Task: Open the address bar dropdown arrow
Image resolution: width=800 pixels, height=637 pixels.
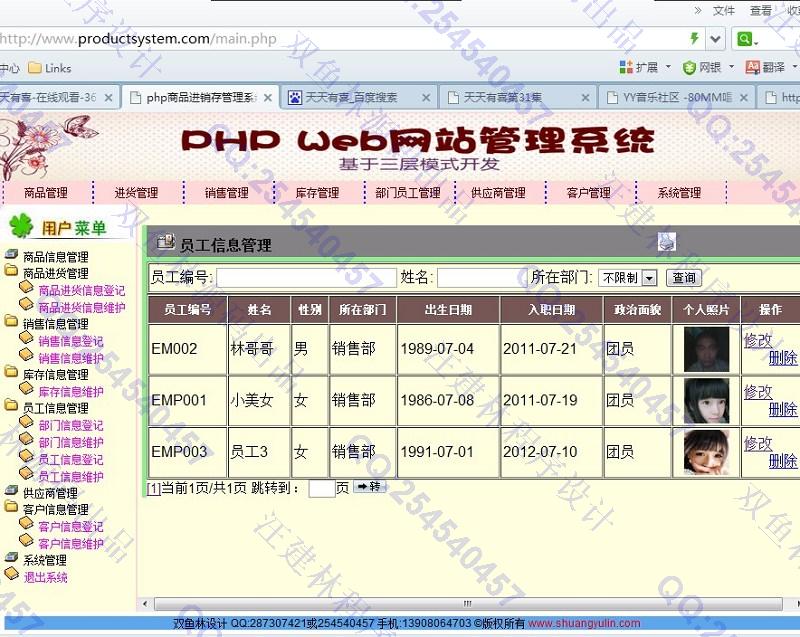Action: tap(715, 39)
